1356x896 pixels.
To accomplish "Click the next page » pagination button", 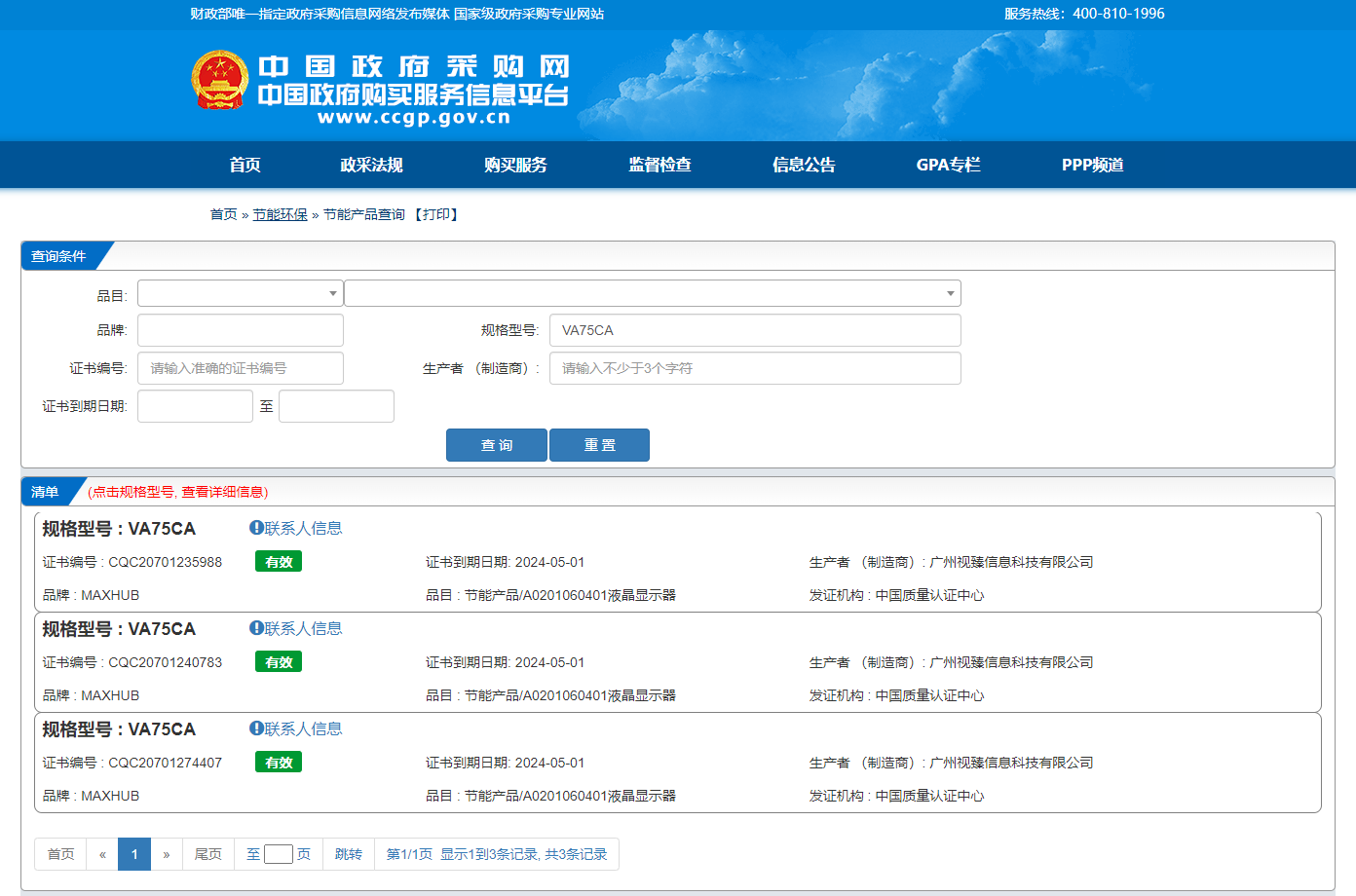I will pos(167,854).
